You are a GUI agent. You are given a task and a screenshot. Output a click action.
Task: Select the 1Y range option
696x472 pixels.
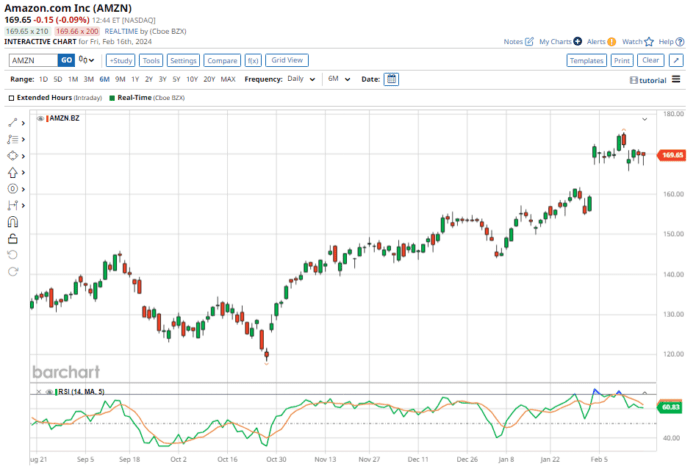pos(135,79)
